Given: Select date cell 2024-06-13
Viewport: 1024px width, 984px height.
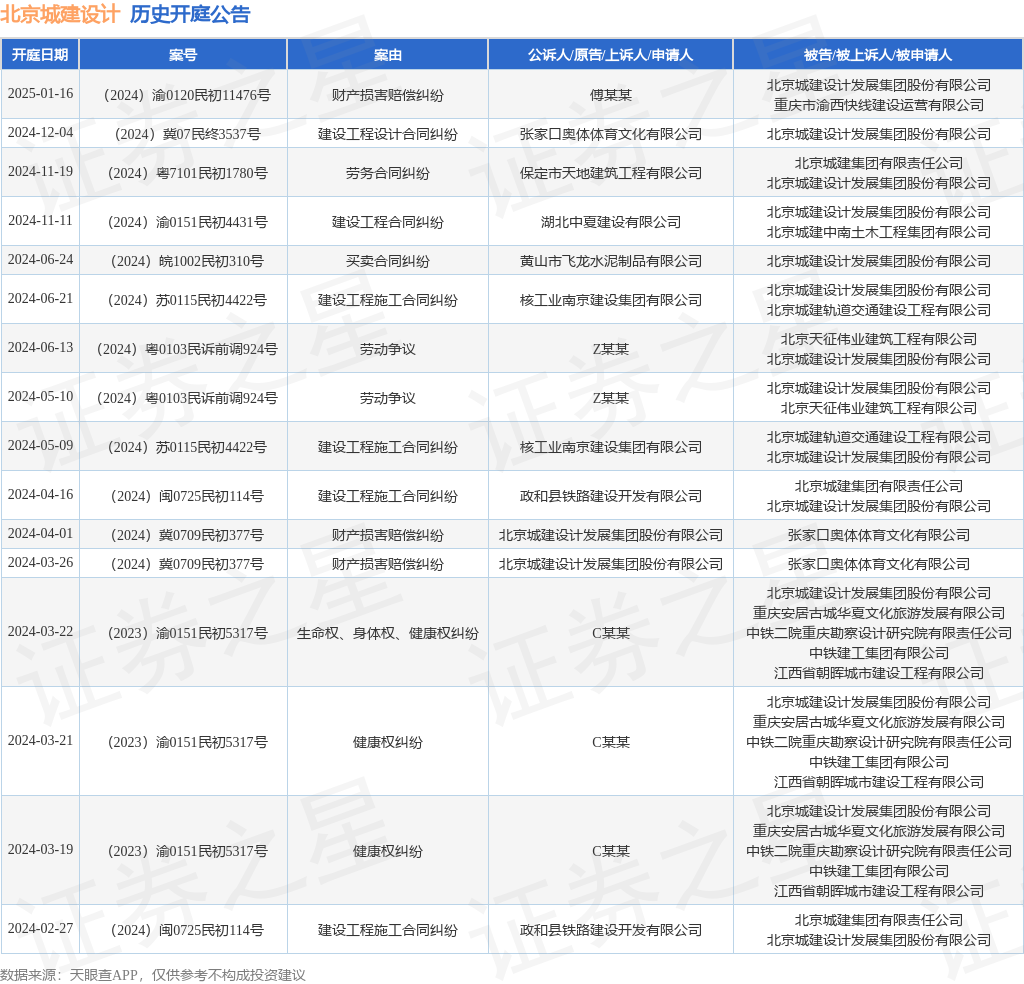Looking at the screenshot, I should tap(40, 348).
